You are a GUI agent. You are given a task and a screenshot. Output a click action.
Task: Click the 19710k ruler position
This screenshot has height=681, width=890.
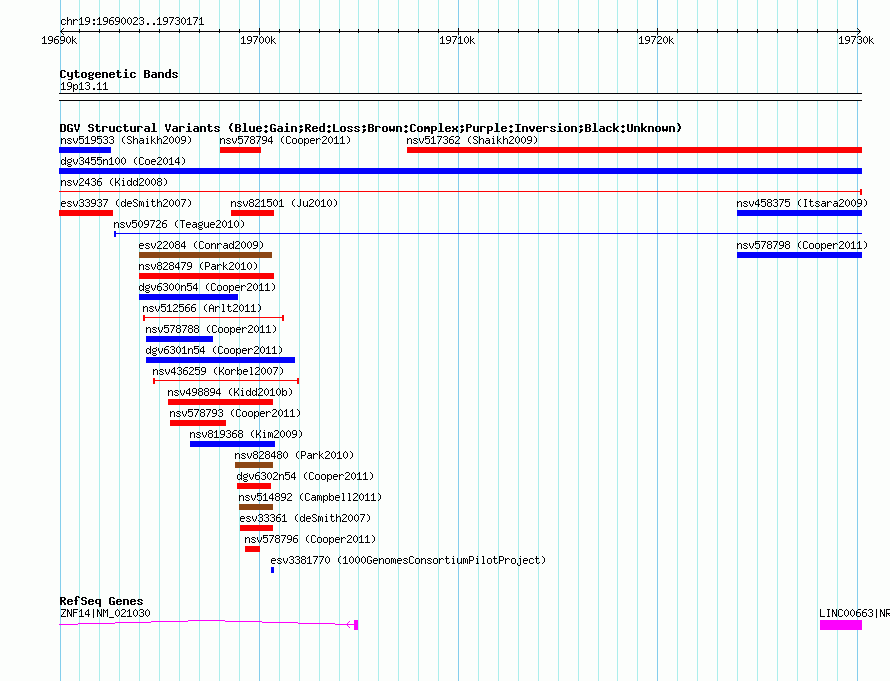(x=458, y=40)
